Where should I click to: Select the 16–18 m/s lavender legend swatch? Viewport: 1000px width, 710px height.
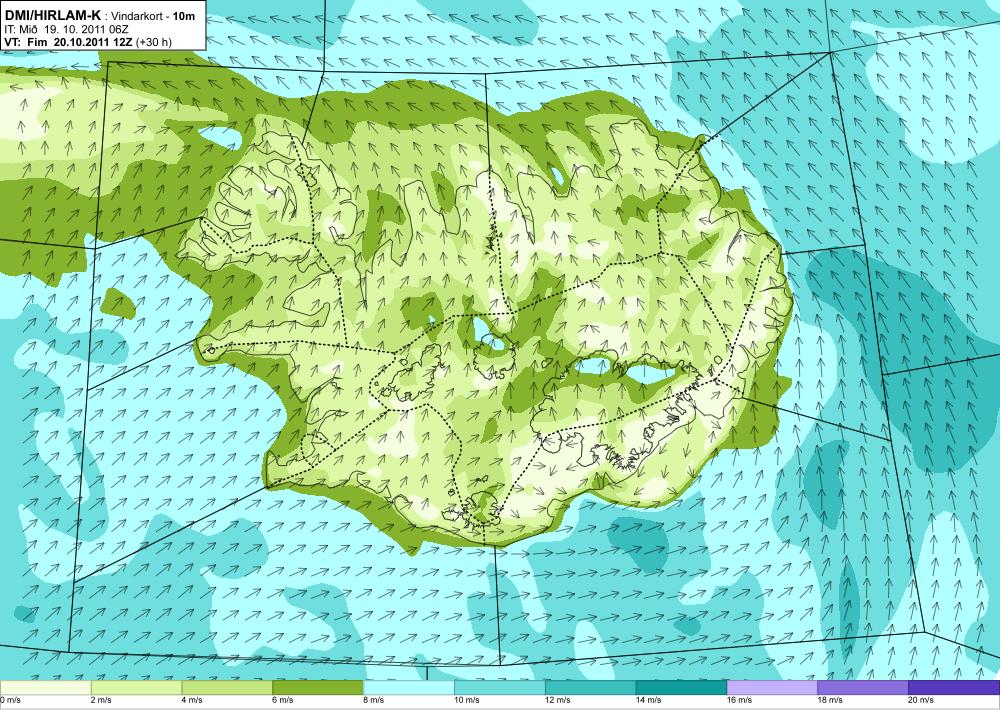pos(772,688)
